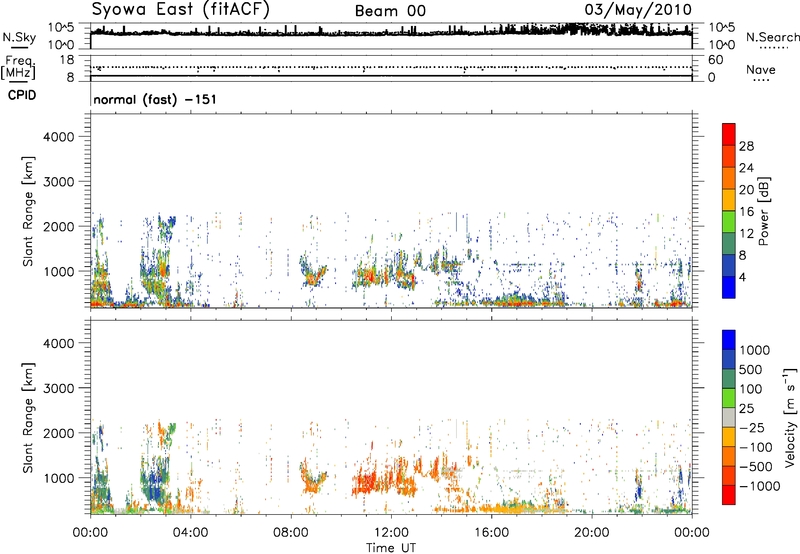800x554 pixels.
Task: Click the 'Beam 00' label
Action: (x=390, y=11)
